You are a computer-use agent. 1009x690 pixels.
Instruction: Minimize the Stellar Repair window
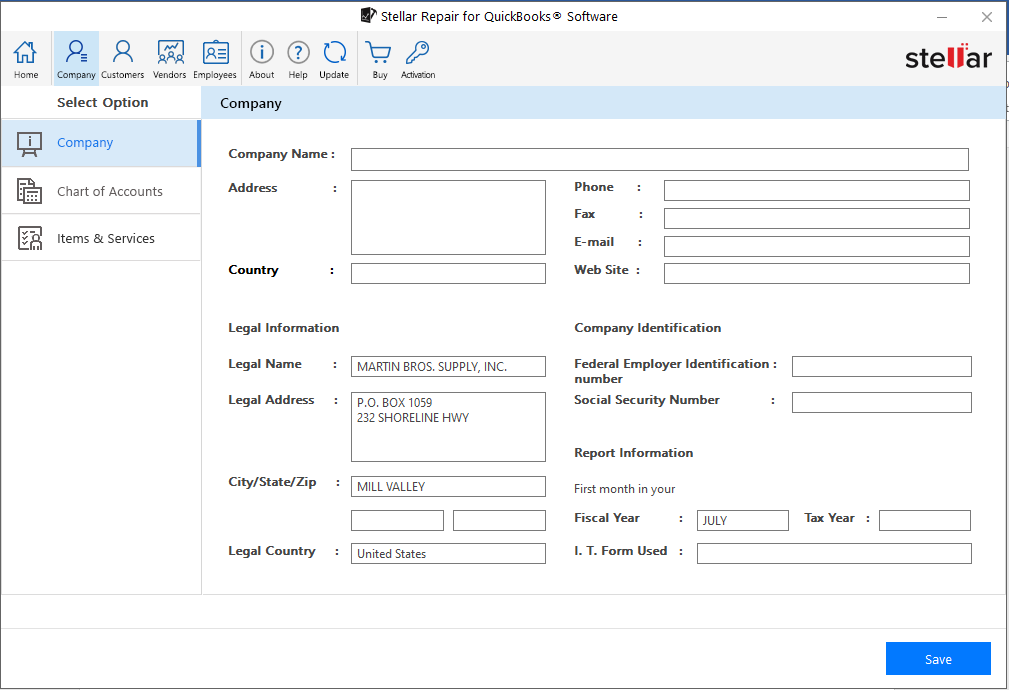tap(942, 17)
